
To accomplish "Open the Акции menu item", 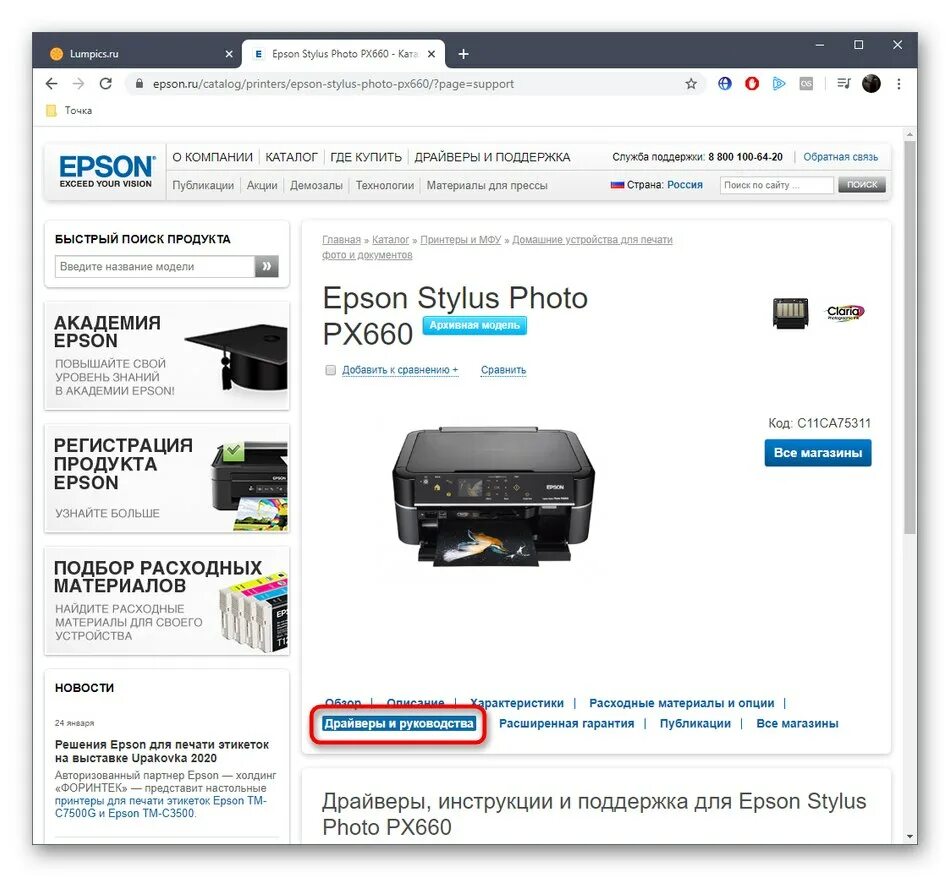I will [262, 185].
